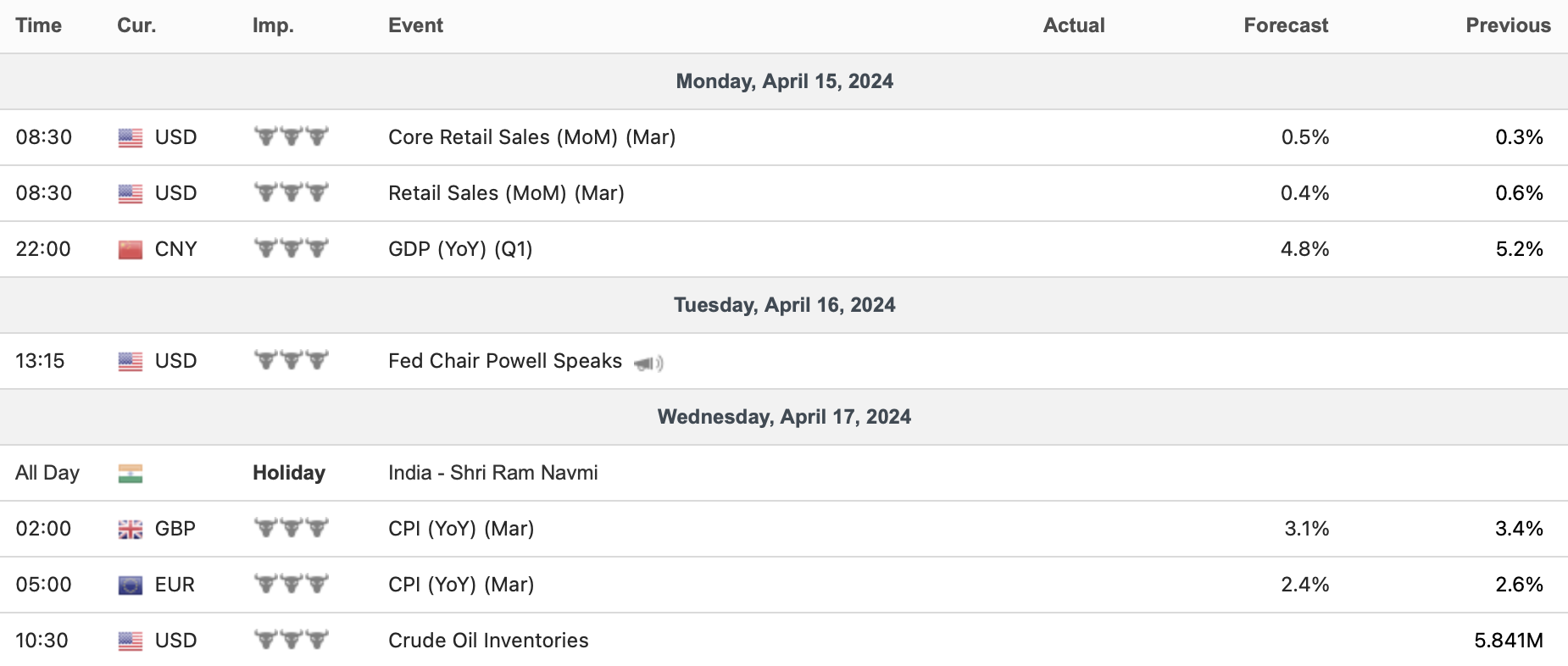The width and height of the screenshot is (1568, 666).
Task: Click the India - Shri Ram Navmi holiday entry
Action: pos(492,473)
